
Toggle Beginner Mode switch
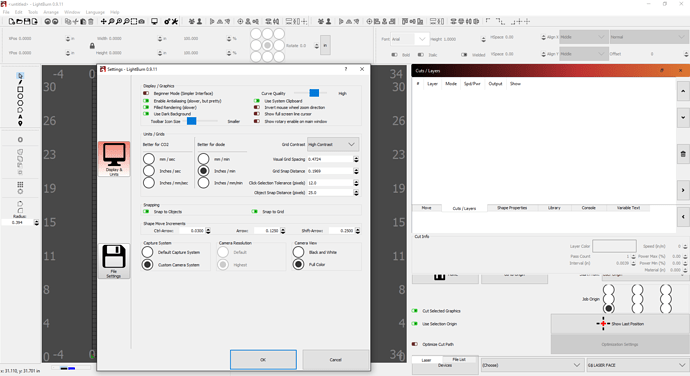(146, 93)
